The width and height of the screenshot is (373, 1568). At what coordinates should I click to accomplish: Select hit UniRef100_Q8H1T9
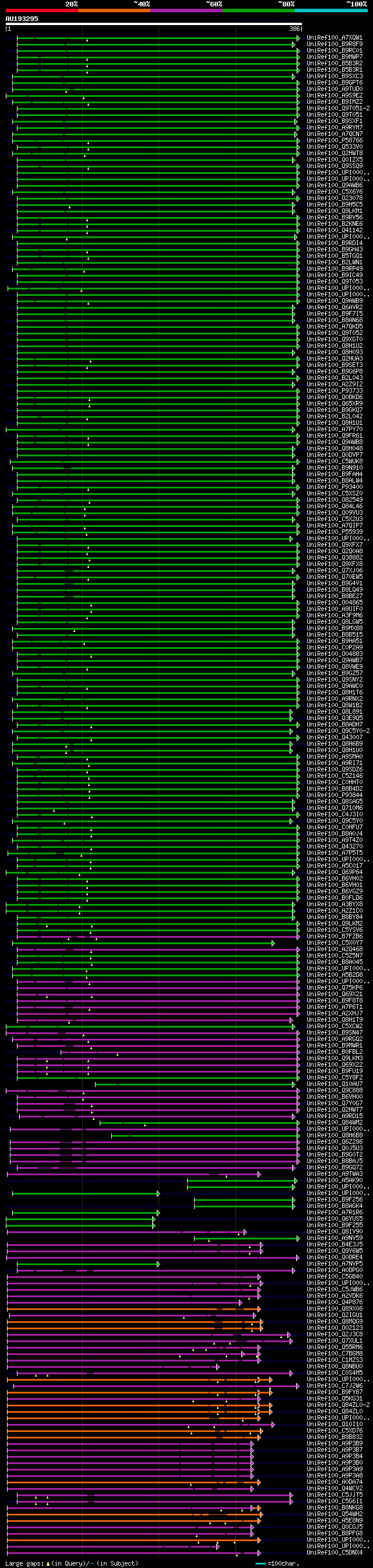[335, 1019]
